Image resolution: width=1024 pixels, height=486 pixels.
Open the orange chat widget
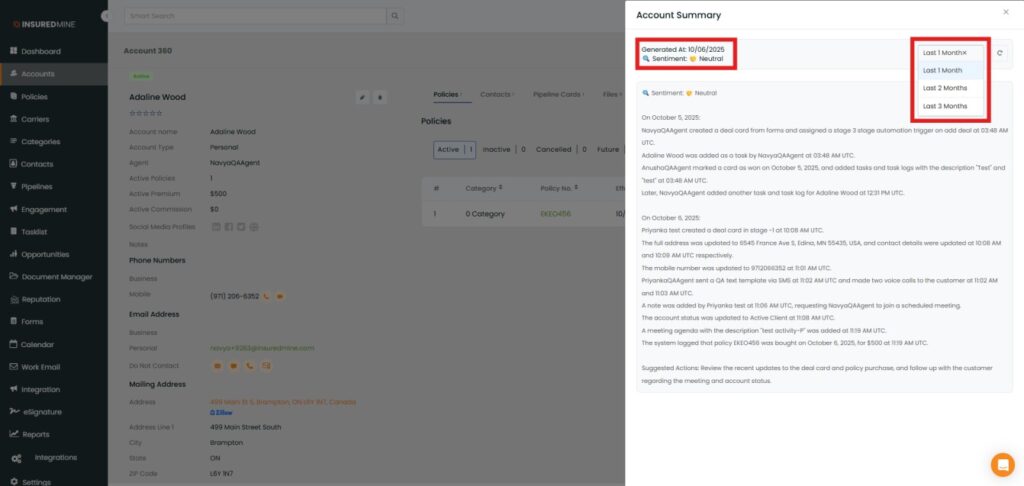[1001, 464]
